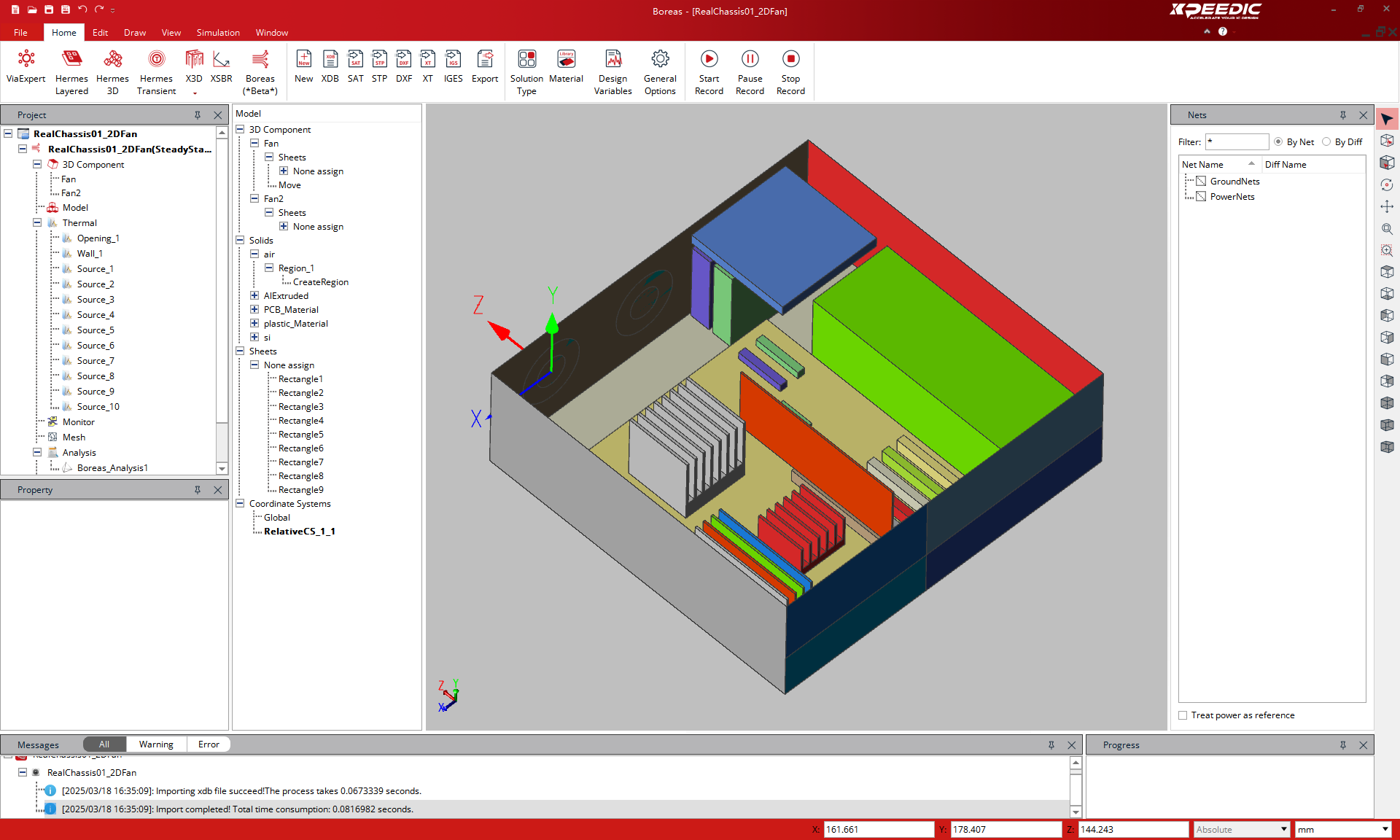Image resolution: width=1400 pixels, height=840 pixels.
Task: Toggle the PowerNets checkbox
Action: pyautogui.click(x=1201, y=196)
